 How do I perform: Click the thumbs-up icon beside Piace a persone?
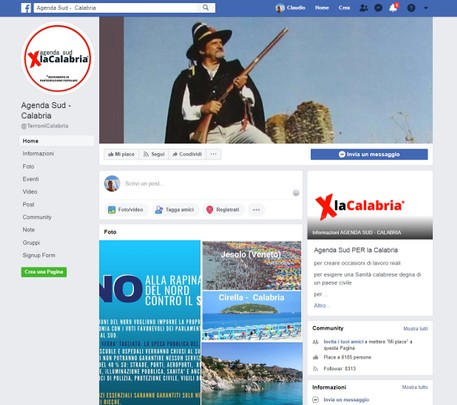(315, 357)
